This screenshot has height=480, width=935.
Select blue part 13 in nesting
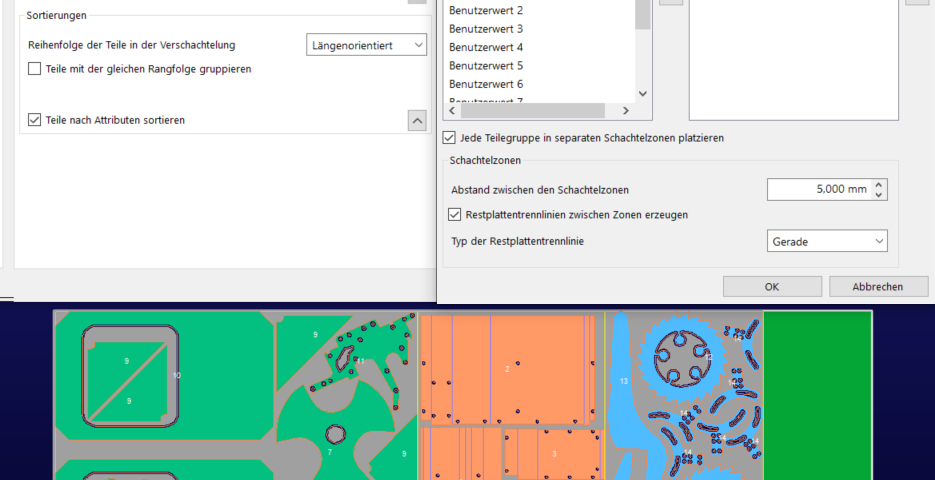click(x=624, y=381)
